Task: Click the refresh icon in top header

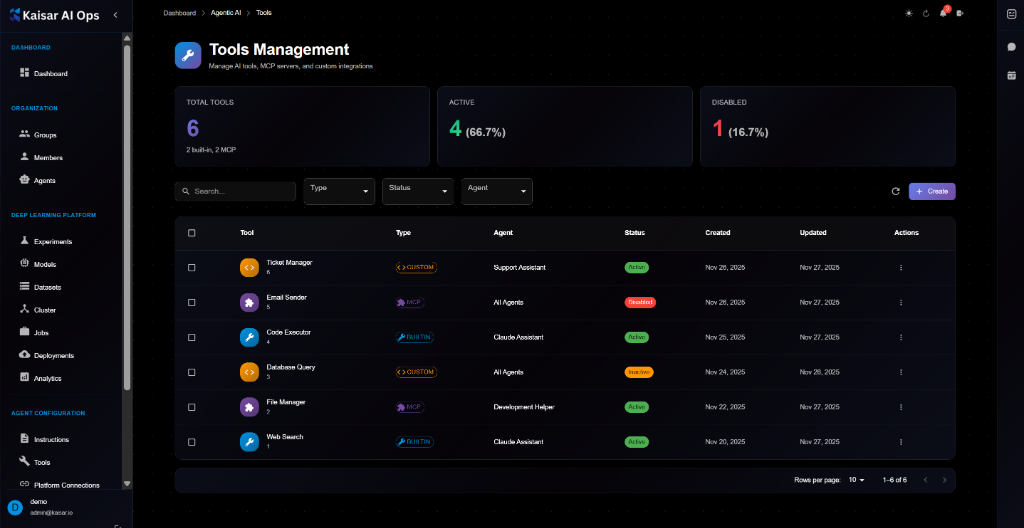Action: point(925,13)
